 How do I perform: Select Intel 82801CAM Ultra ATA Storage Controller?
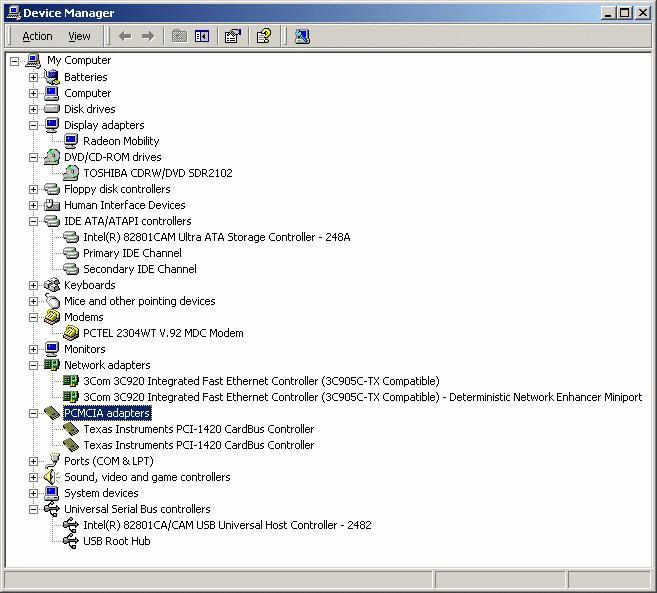(x=217, y=237)
